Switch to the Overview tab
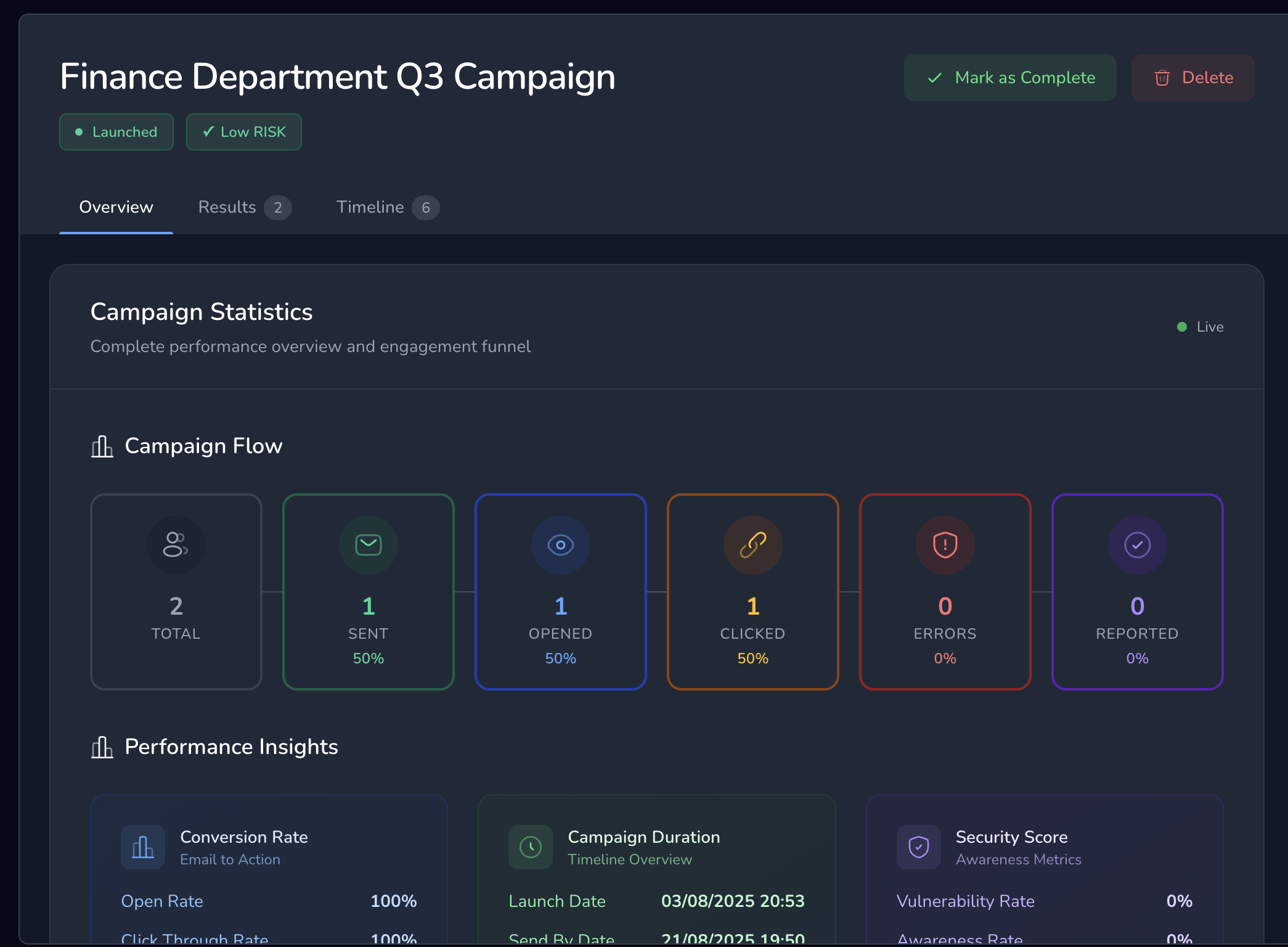1288x947 pixels. click(x=116, y=207)
